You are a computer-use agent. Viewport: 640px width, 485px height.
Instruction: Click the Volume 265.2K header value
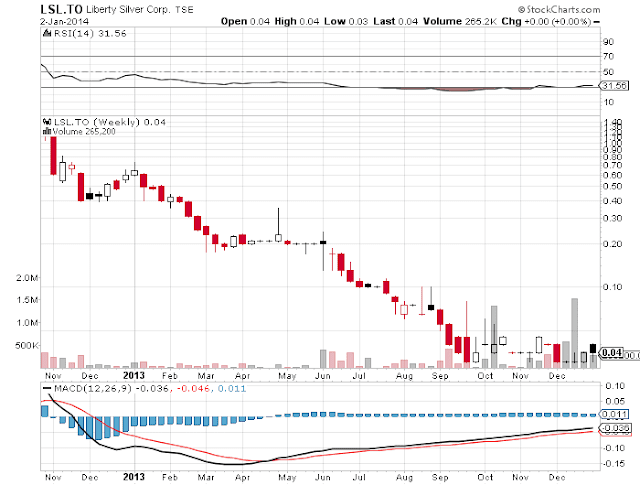point(460,21)
